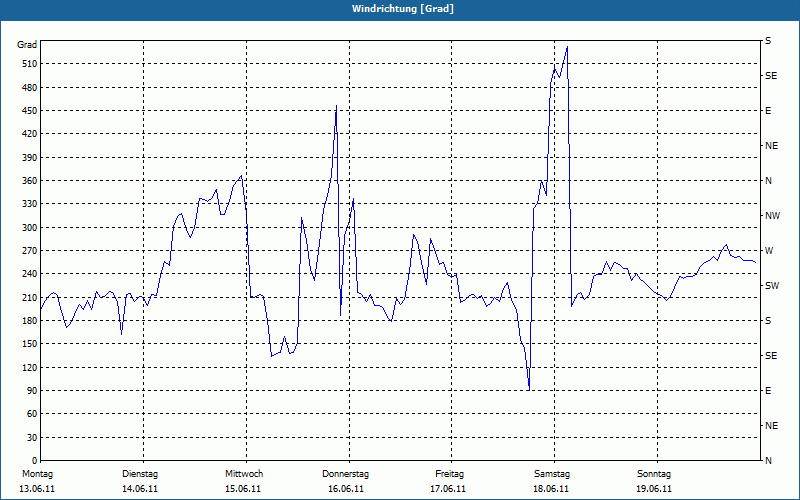The height and width of the screenshot is (500, 800).
Task: Select 'NE' compass label between 60 and 30
Action: [x=771, y=426]
